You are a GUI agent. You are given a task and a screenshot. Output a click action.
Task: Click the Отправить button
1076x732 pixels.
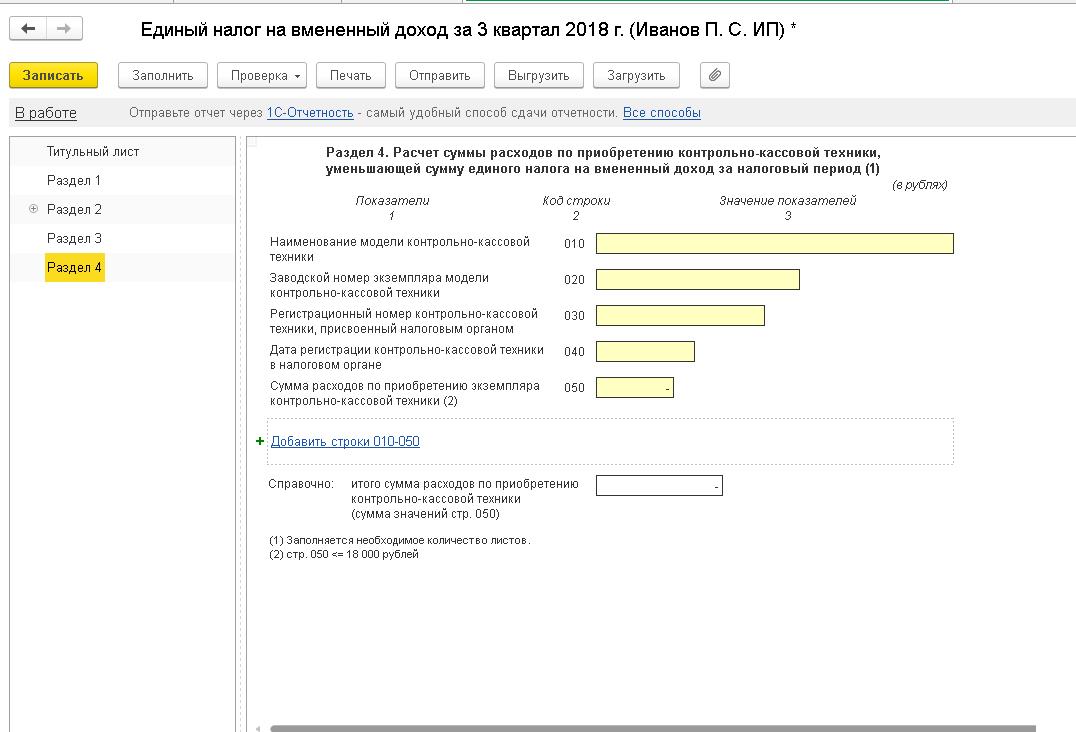coord(439,76)
